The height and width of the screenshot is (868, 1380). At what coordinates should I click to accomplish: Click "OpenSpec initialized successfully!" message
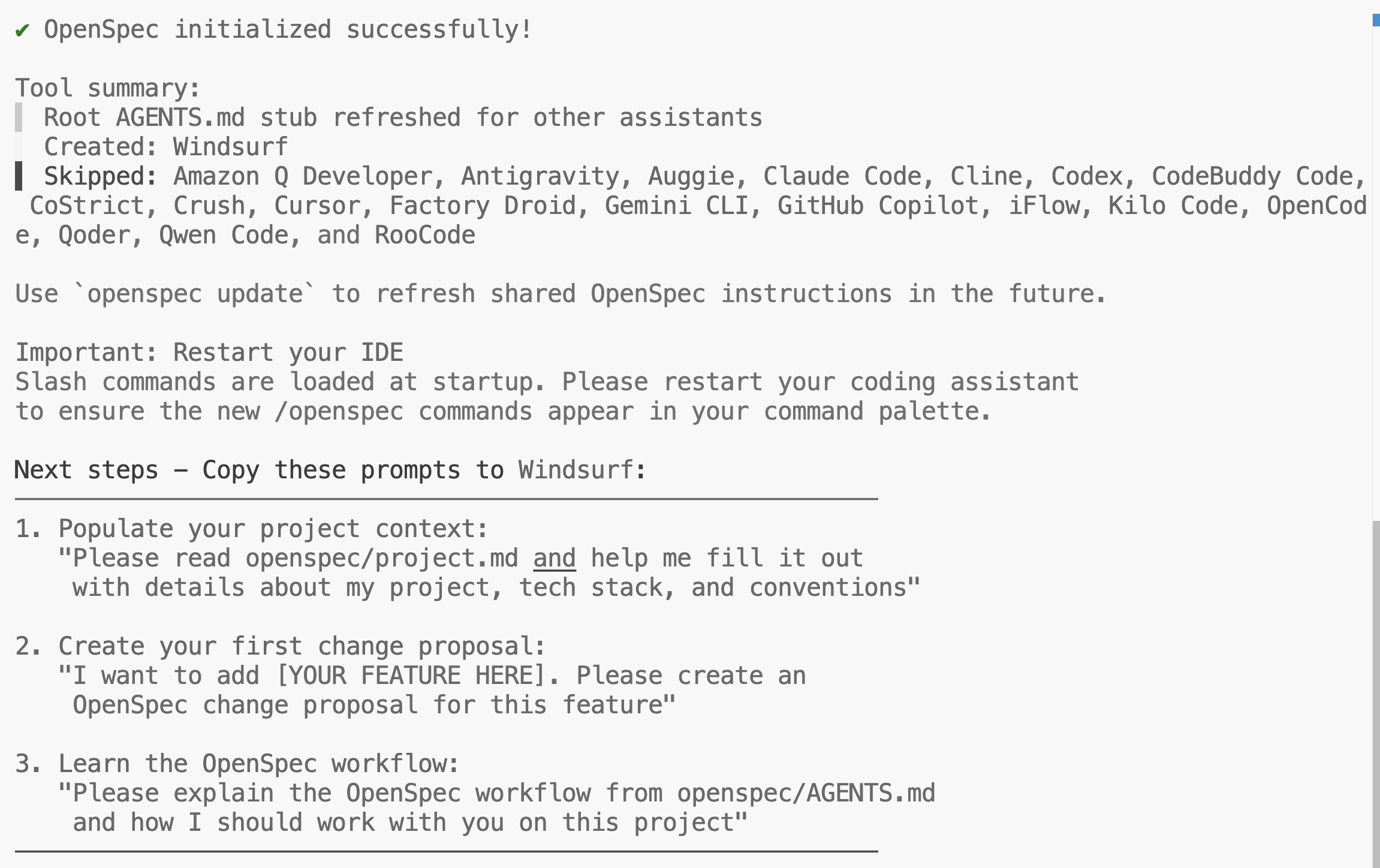[288, 30]
